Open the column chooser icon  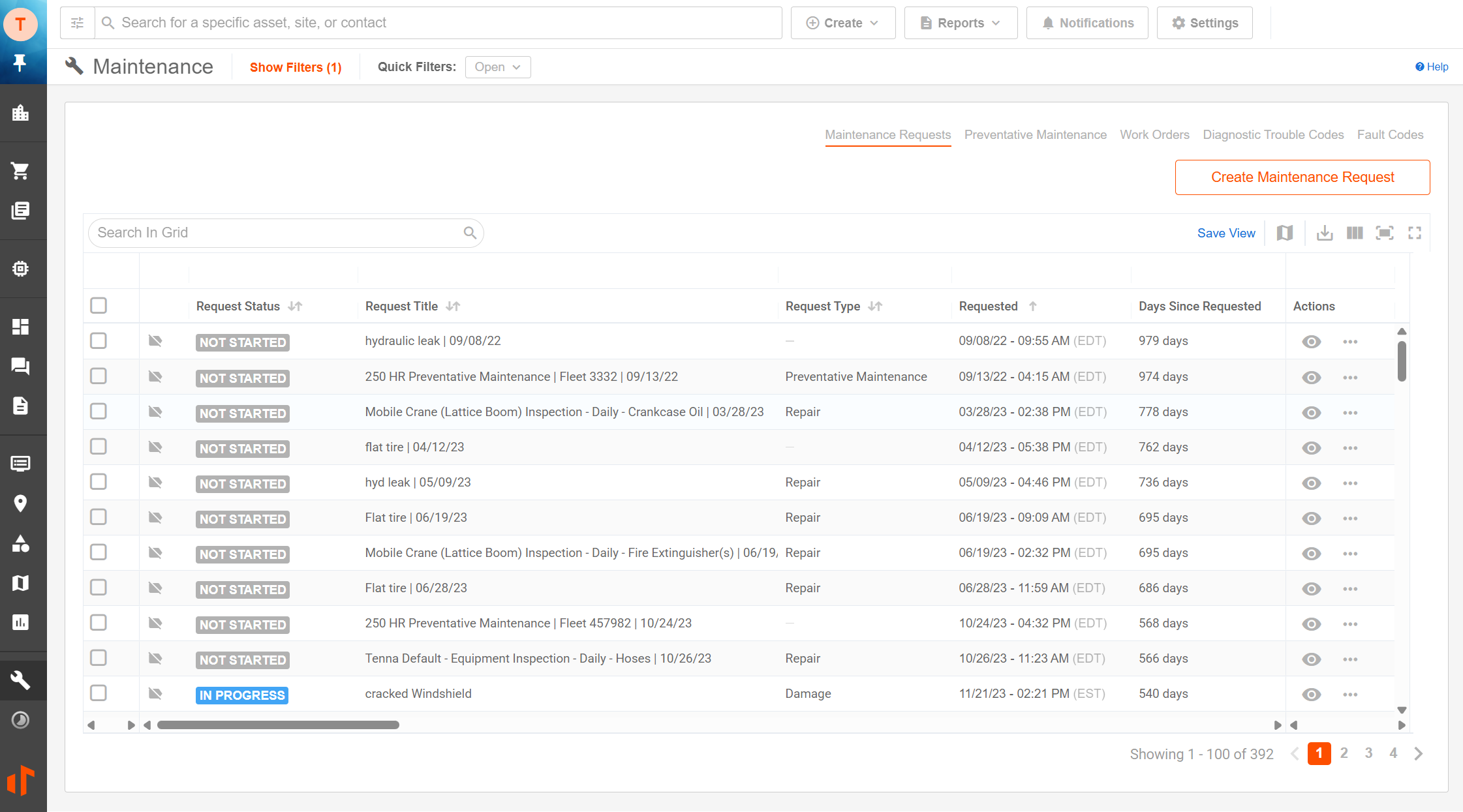[1355, 233]
